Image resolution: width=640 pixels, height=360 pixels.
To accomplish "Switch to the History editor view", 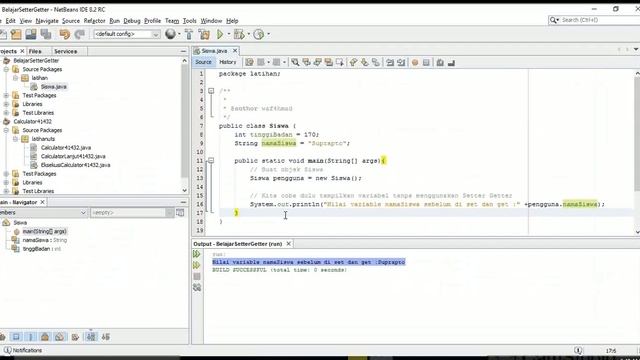I will pos(228,62).
